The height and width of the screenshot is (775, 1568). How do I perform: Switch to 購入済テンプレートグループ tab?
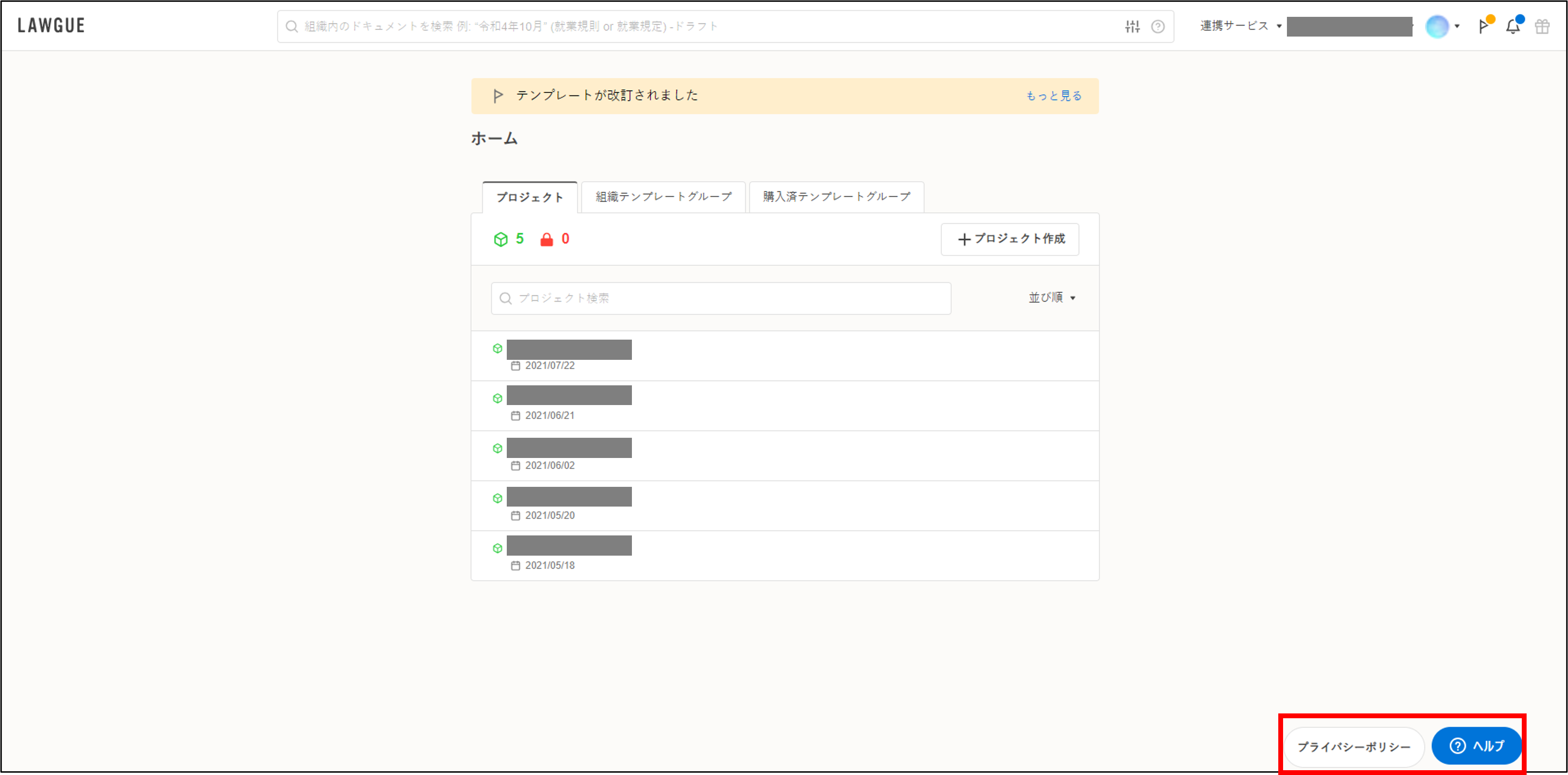tap(836, 196)
